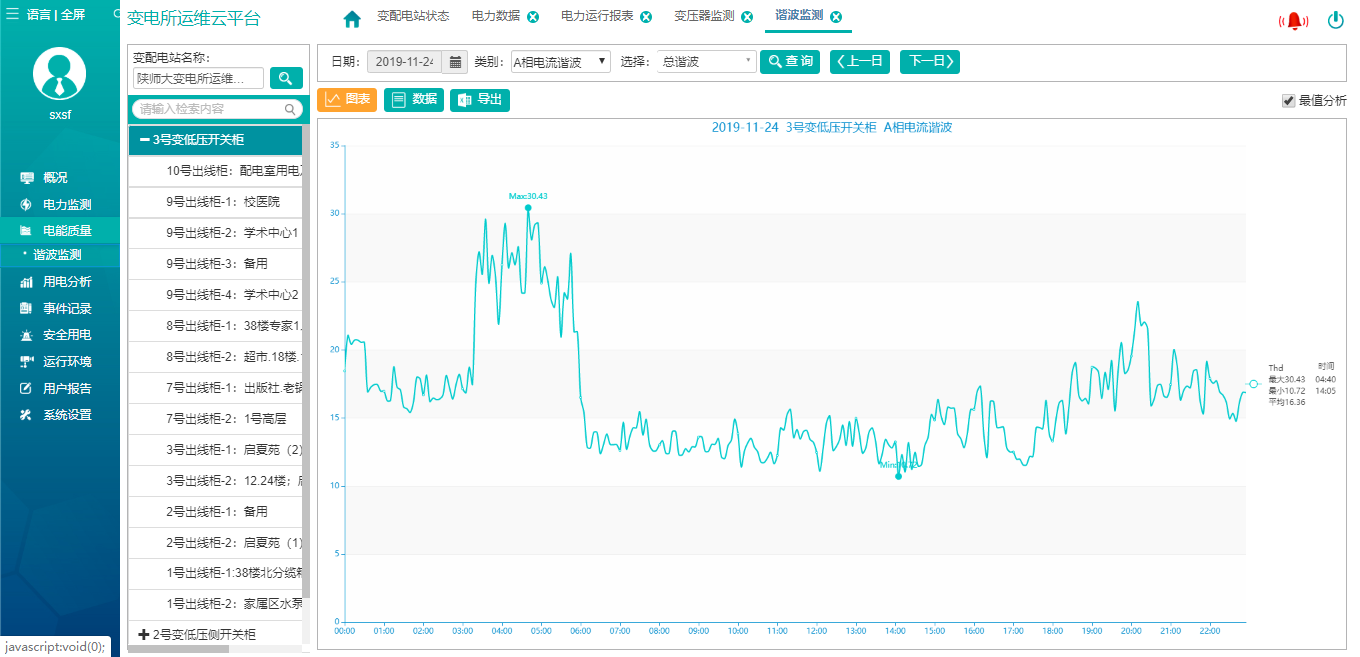Toggle the 最值分析 checkbox
1360x657 pixels.
click(1288, 101)
